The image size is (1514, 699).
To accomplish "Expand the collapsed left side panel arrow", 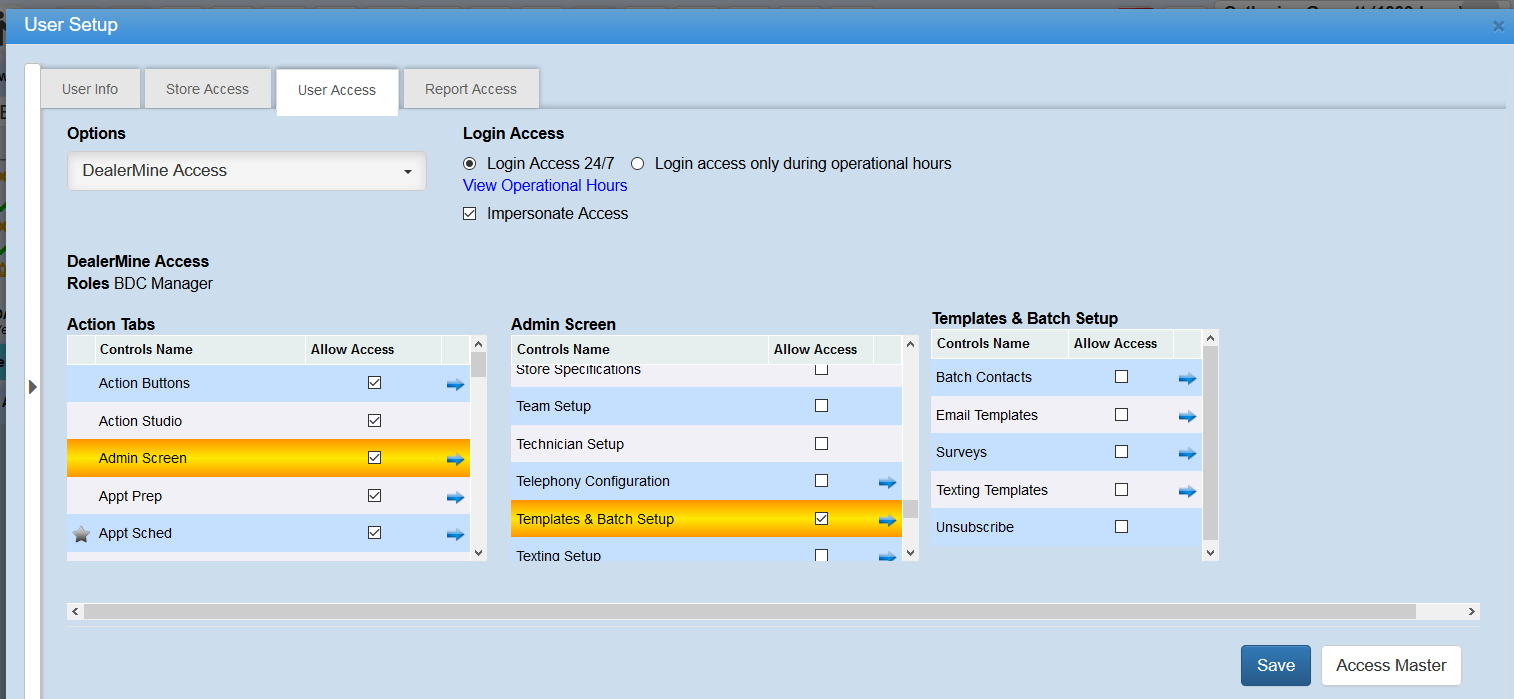I will tap(32, 387).
